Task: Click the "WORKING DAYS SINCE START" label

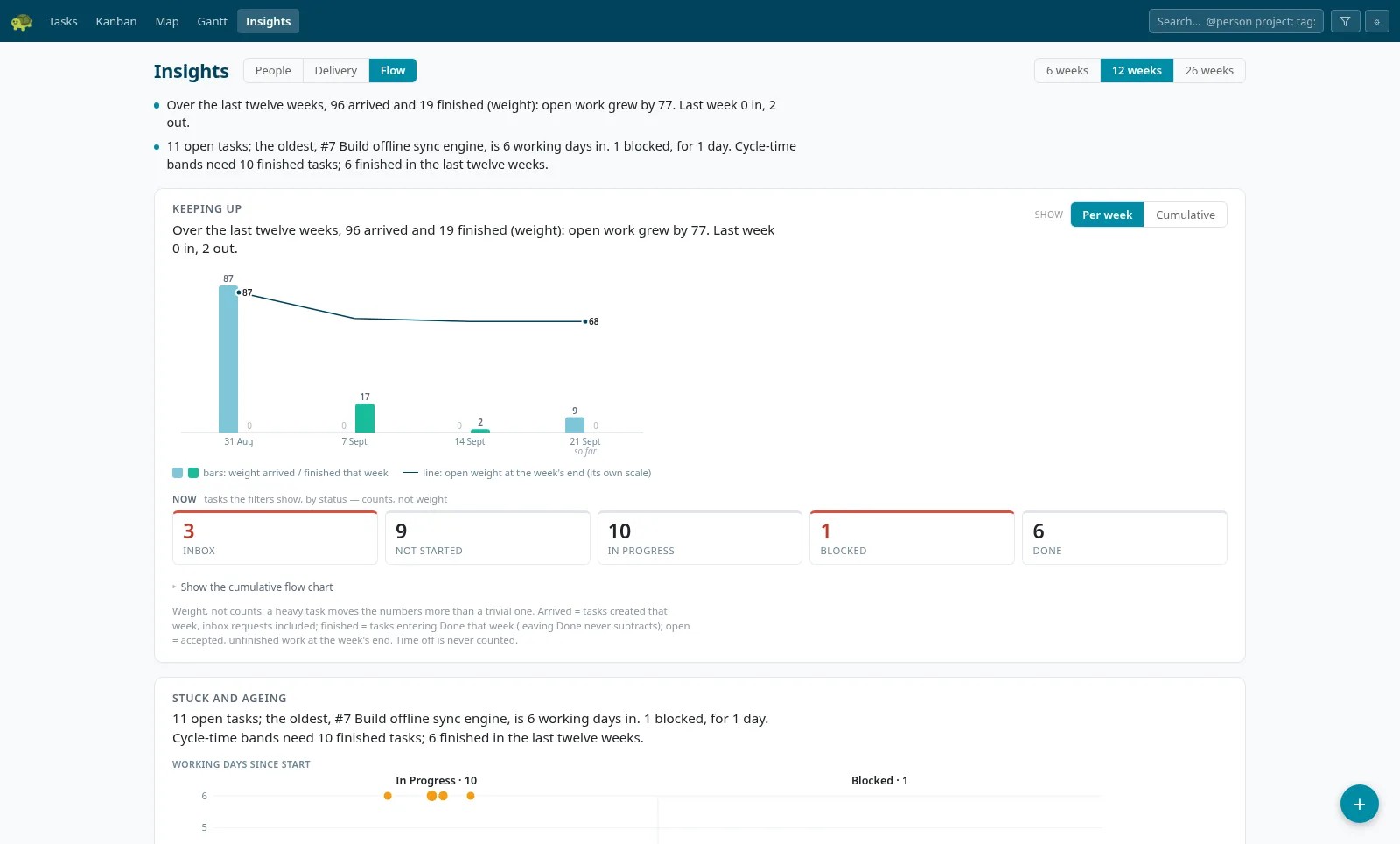Action: pyautogui.click(x=241, y=764)
